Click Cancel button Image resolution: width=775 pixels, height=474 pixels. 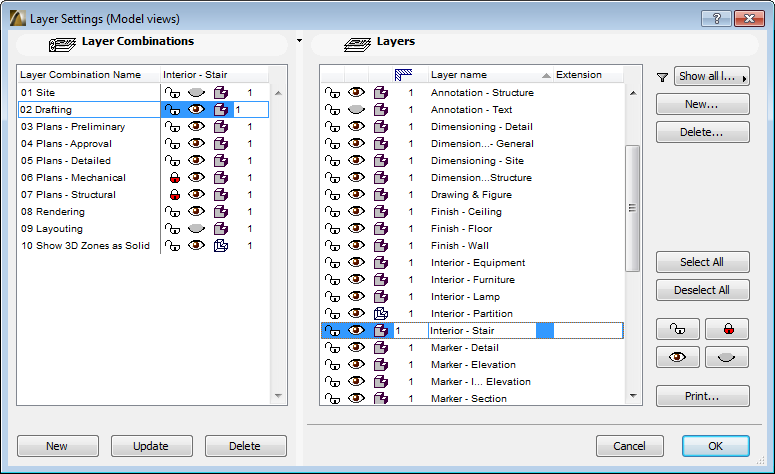click(630, 446)
